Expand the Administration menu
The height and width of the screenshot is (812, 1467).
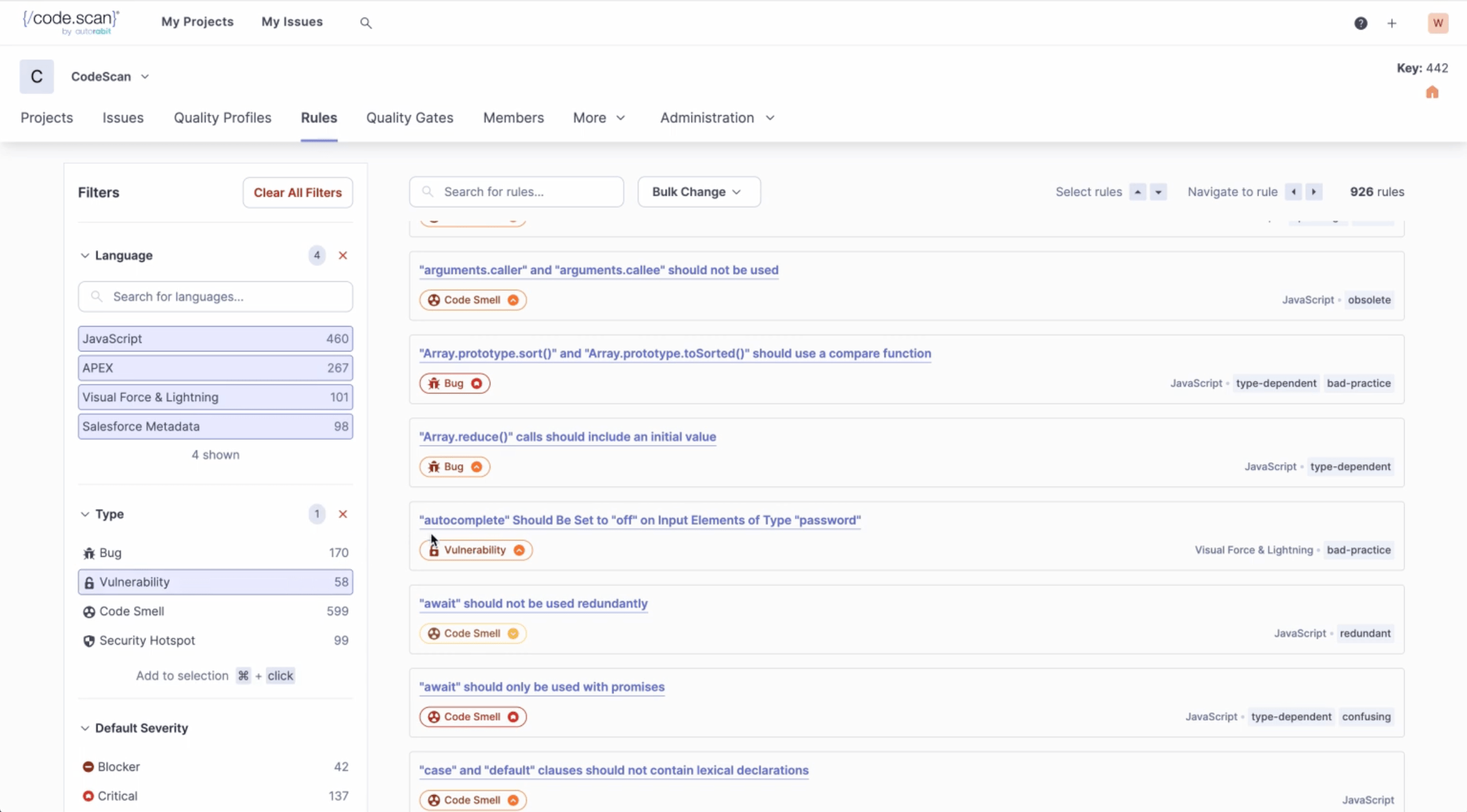pyautogui.click(x=717, y=118)
